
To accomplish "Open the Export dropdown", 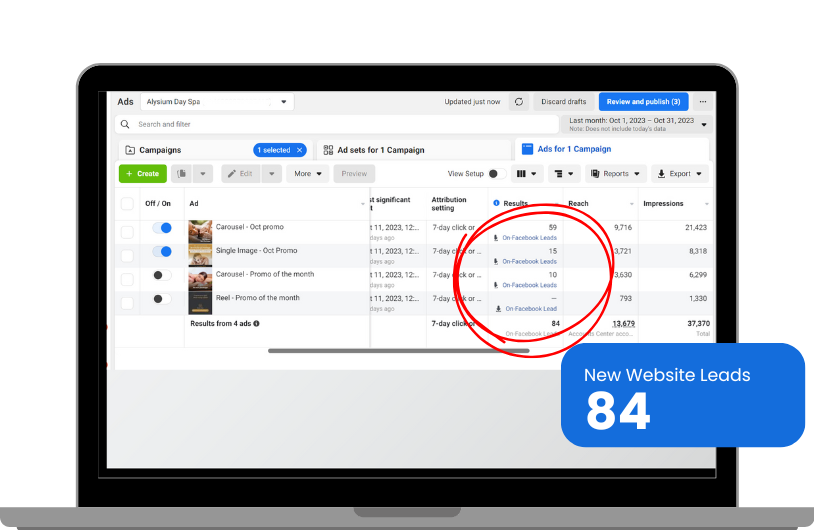I will (680, 174).
